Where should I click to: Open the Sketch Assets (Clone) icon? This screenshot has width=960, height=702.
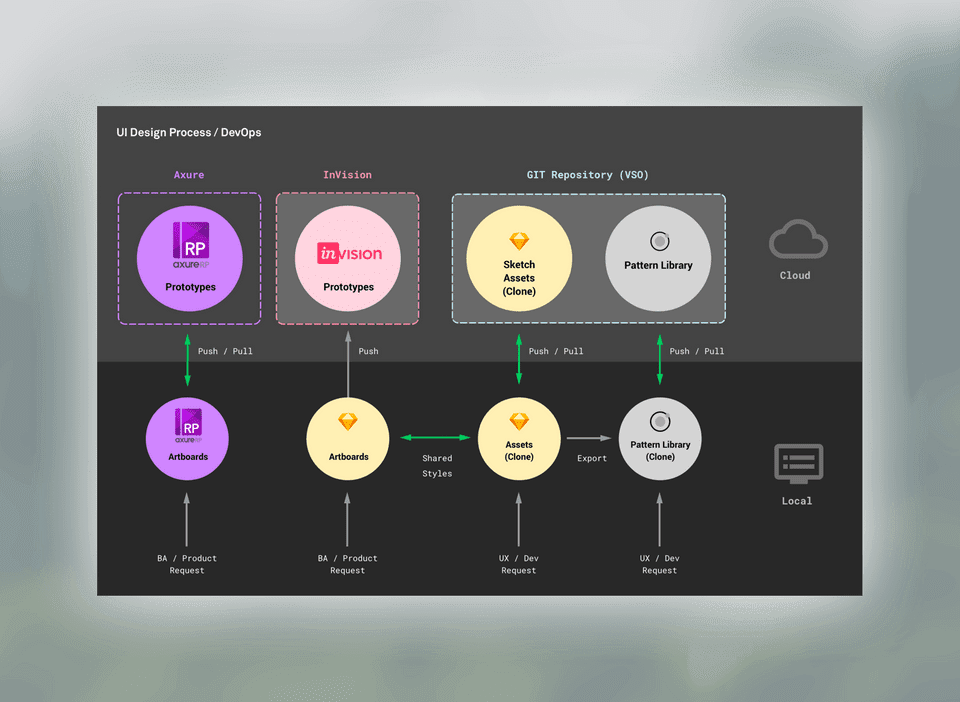point(519,258)
